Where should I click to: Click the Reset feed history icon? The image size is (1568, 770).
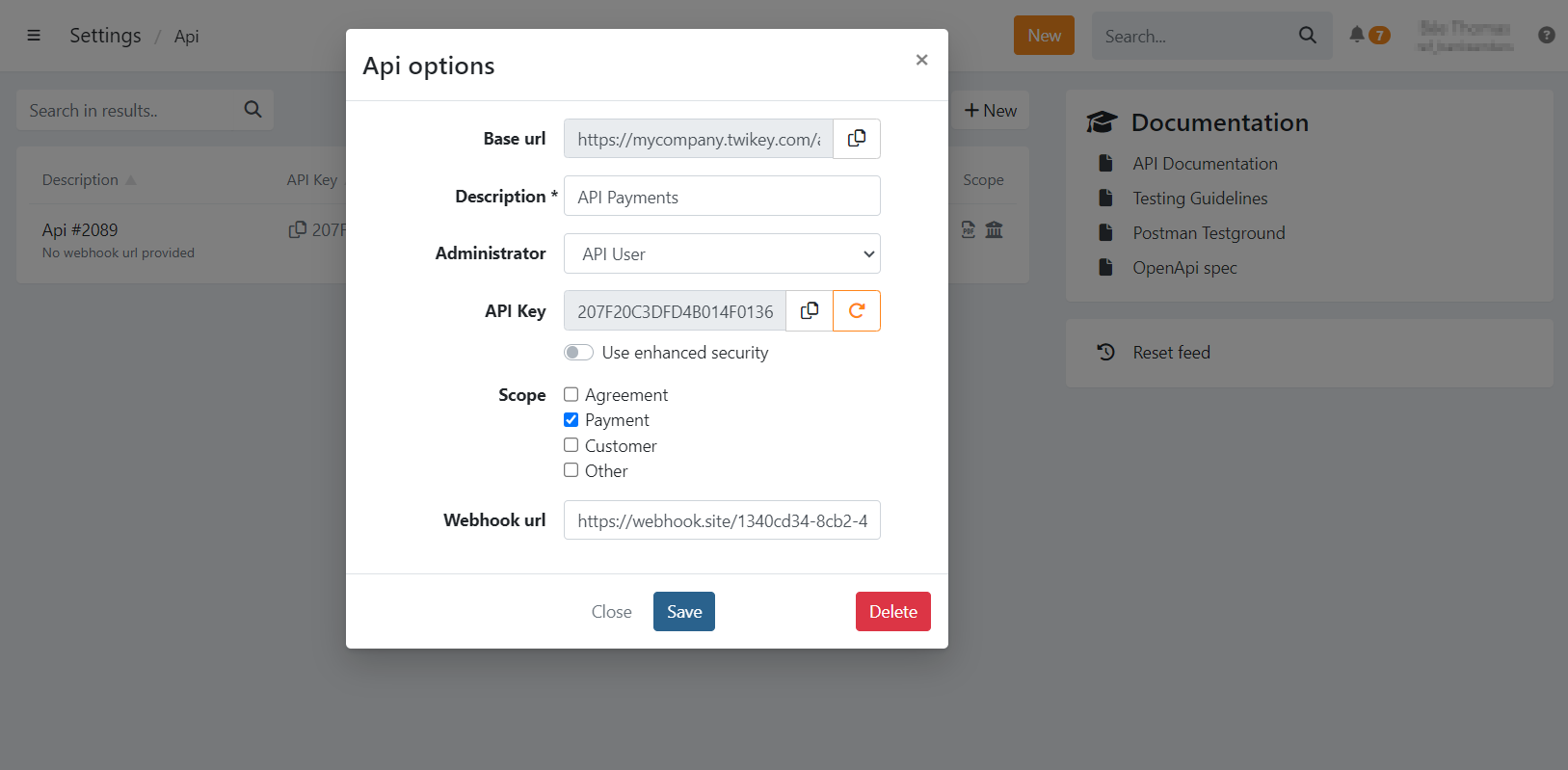[1105, 352]
